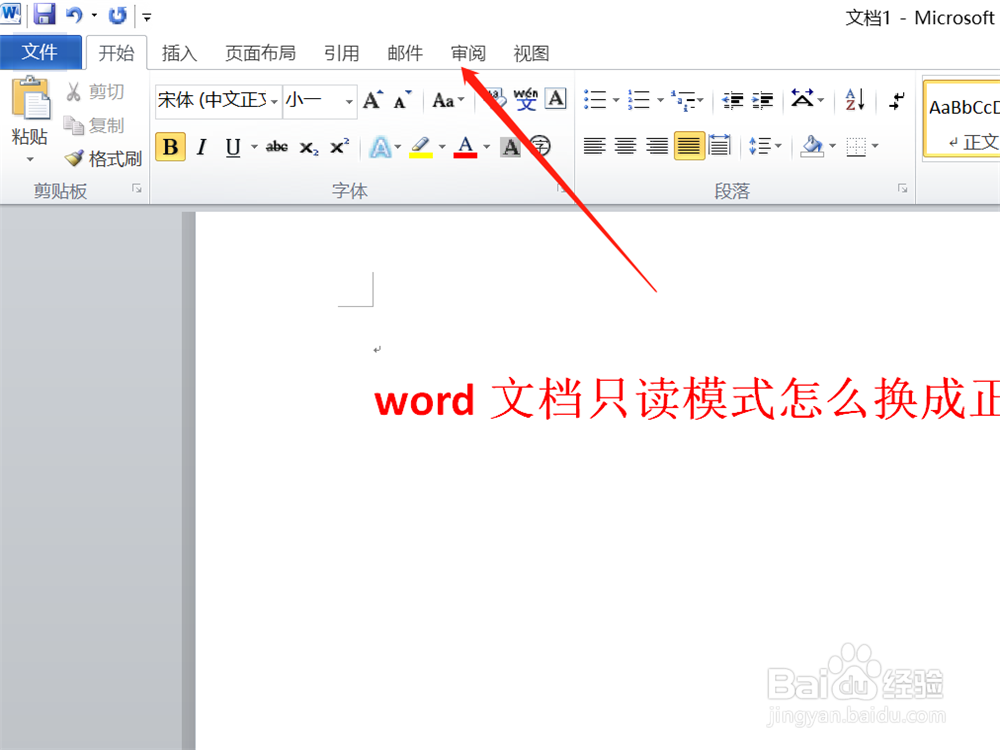Image resolution: width=1000 pixels, height=750 pixels.
Task: Toggle italic formatting
Action: click(202, 147)
